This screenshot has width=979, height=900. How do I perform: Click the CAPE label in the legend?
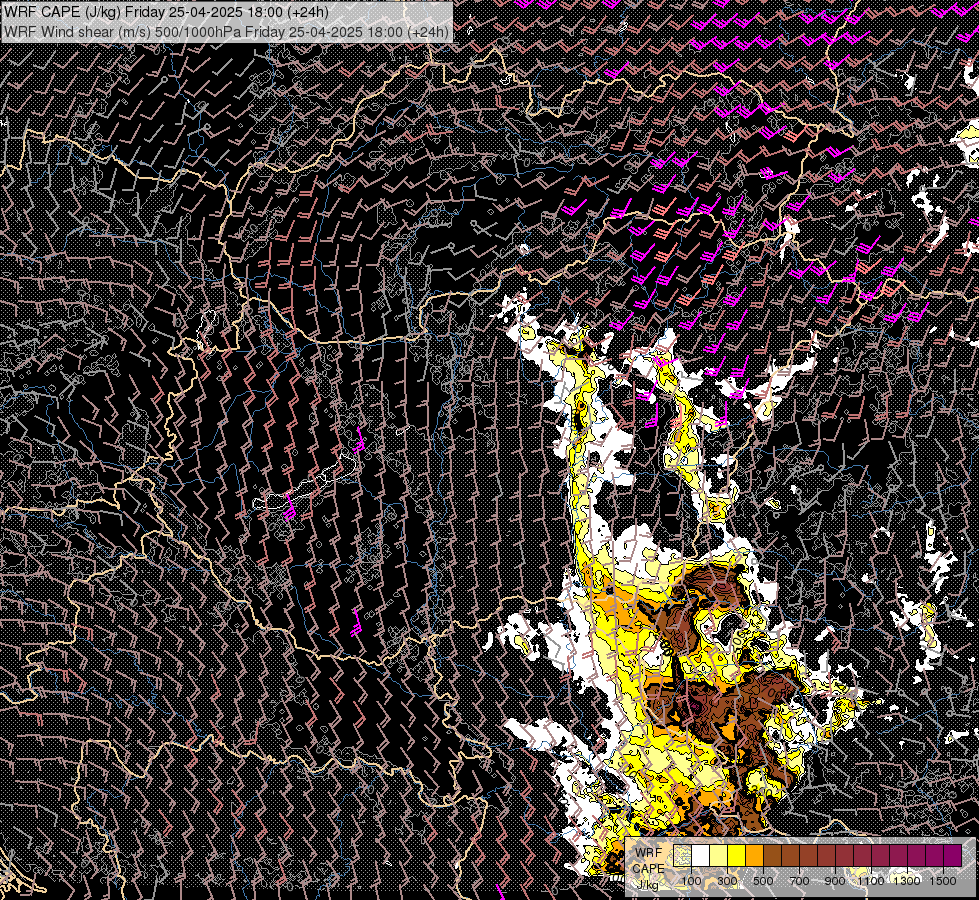[649, 868]
